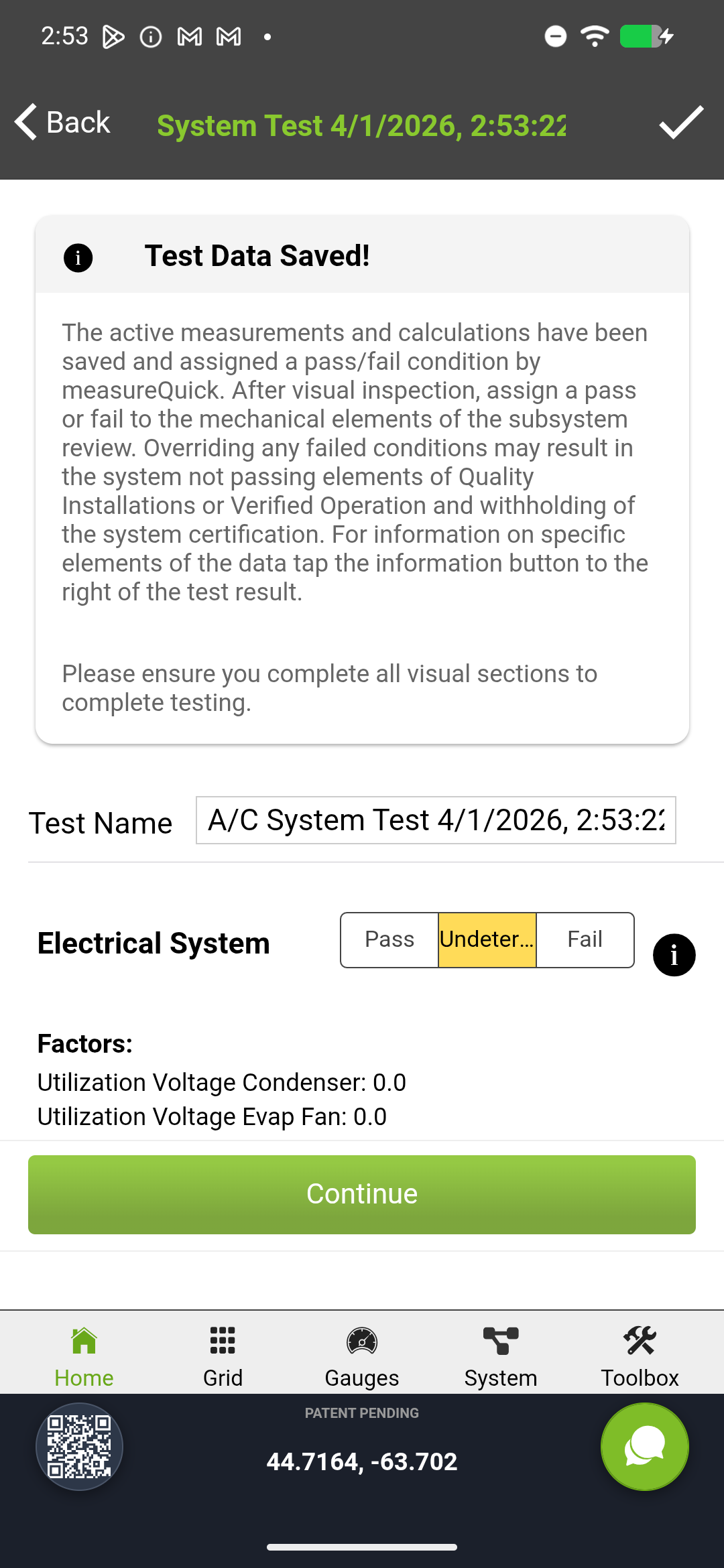Tap the Wi-Fi status icon

(x=595, y=36)
